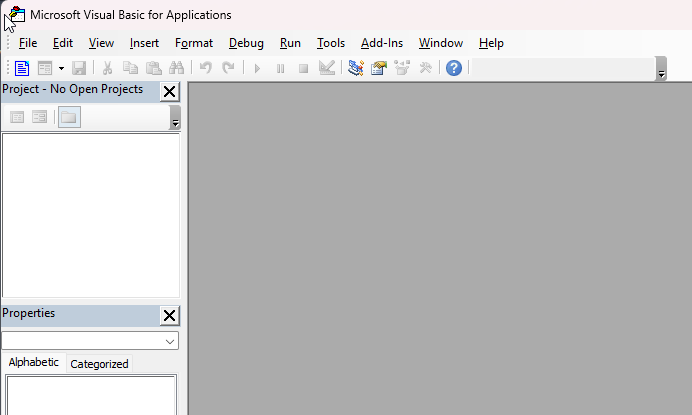
Task: Click the View Host Application toolbar icon
Action: [22, 68]
